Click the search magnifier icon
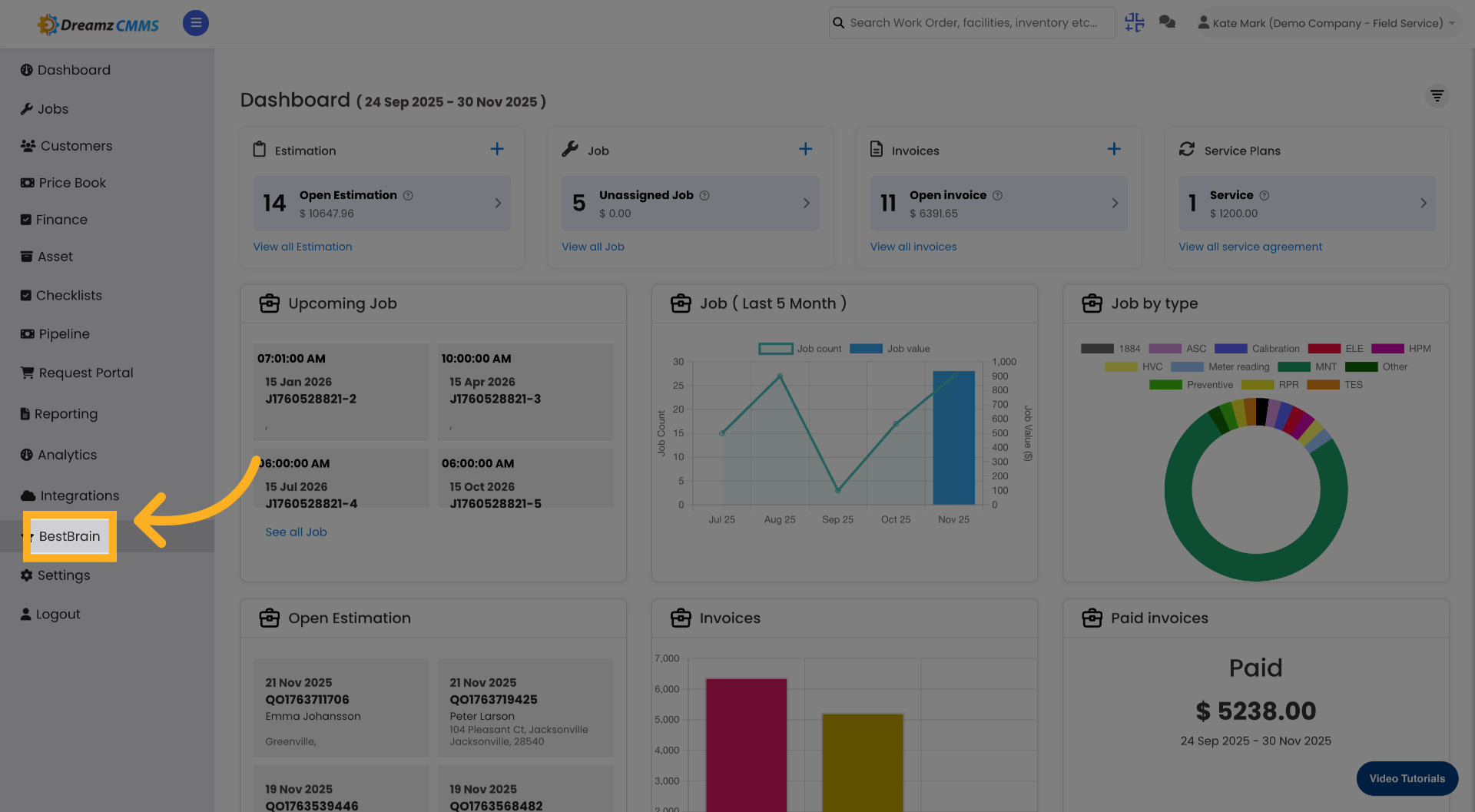1475x812 pixels. [839, 23]
